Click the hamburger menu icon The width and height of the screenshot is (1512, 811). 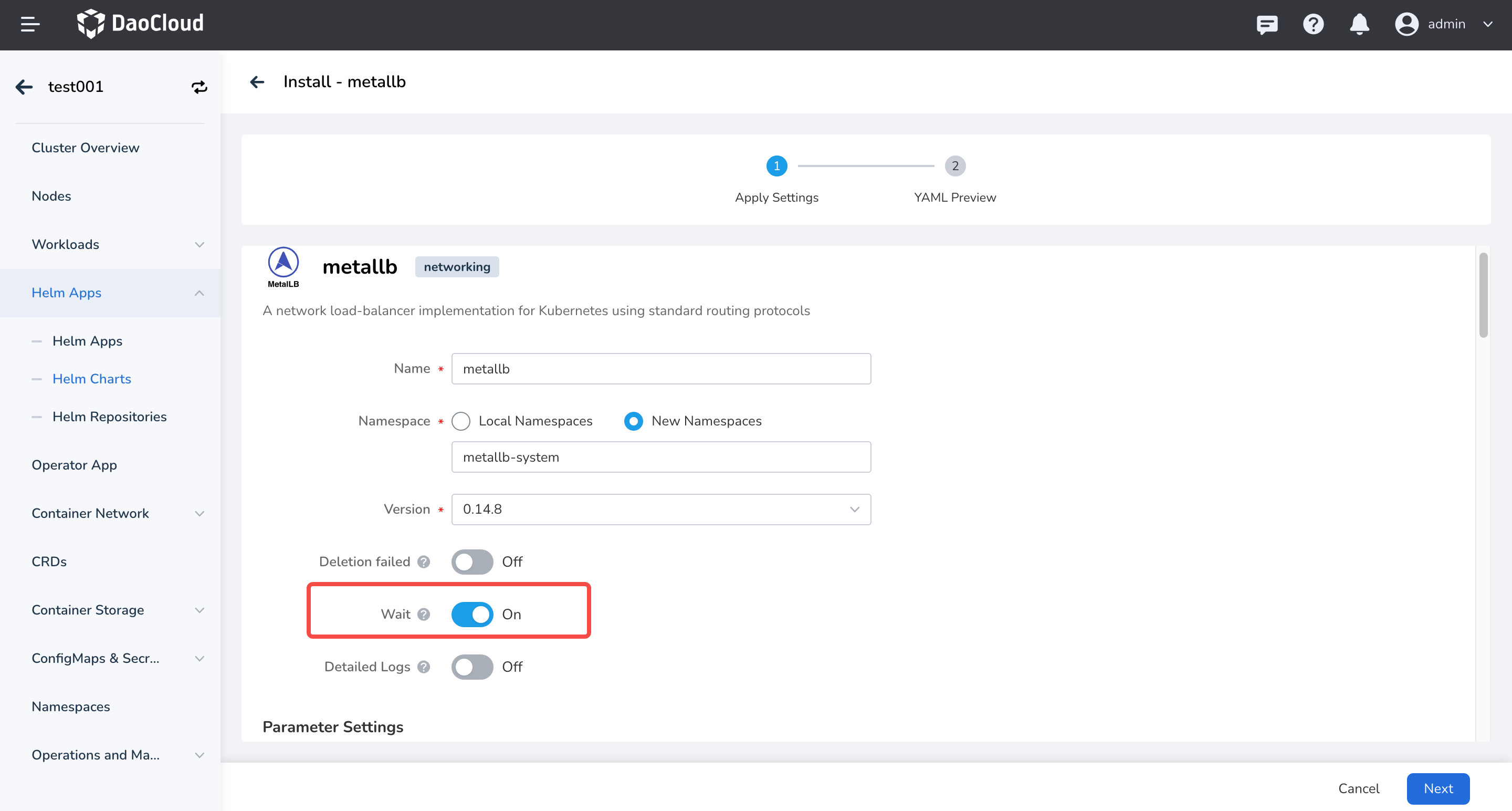[x=30, y=24]
